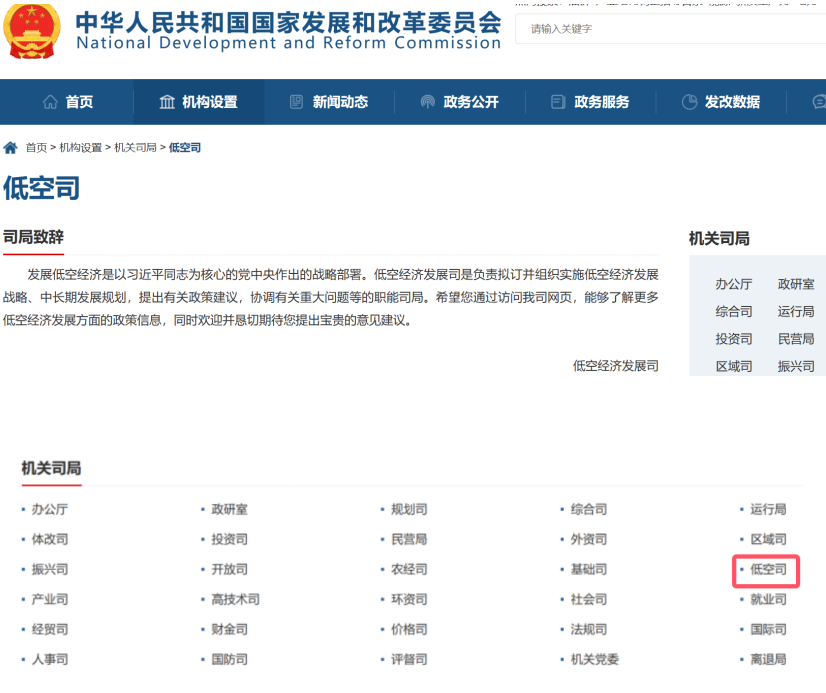Open 区域司 in the bottom department list

click(x=768, y=539)
